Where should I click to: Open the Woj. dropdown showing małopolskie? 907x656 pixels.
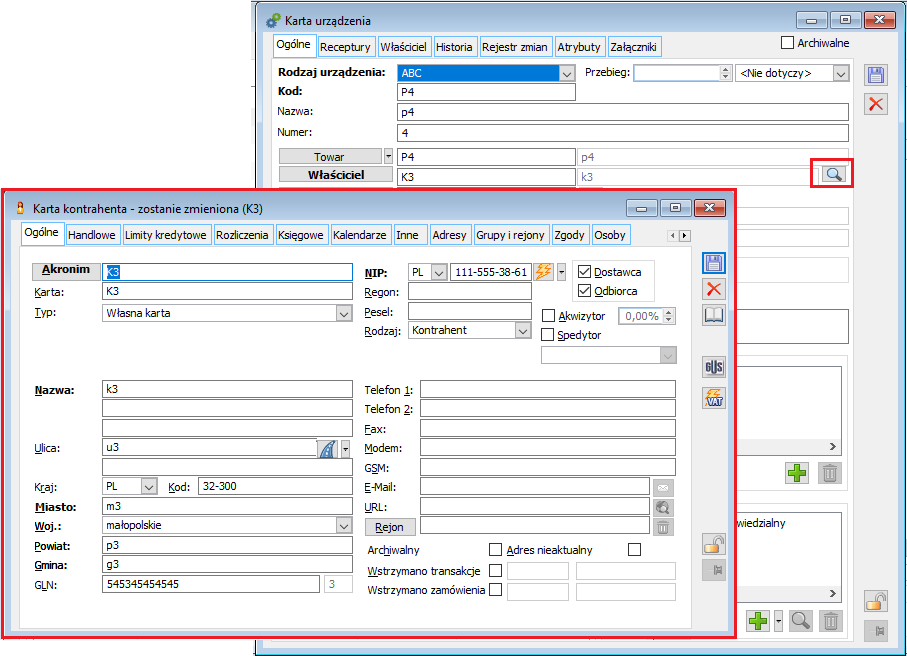click(344, 525)
